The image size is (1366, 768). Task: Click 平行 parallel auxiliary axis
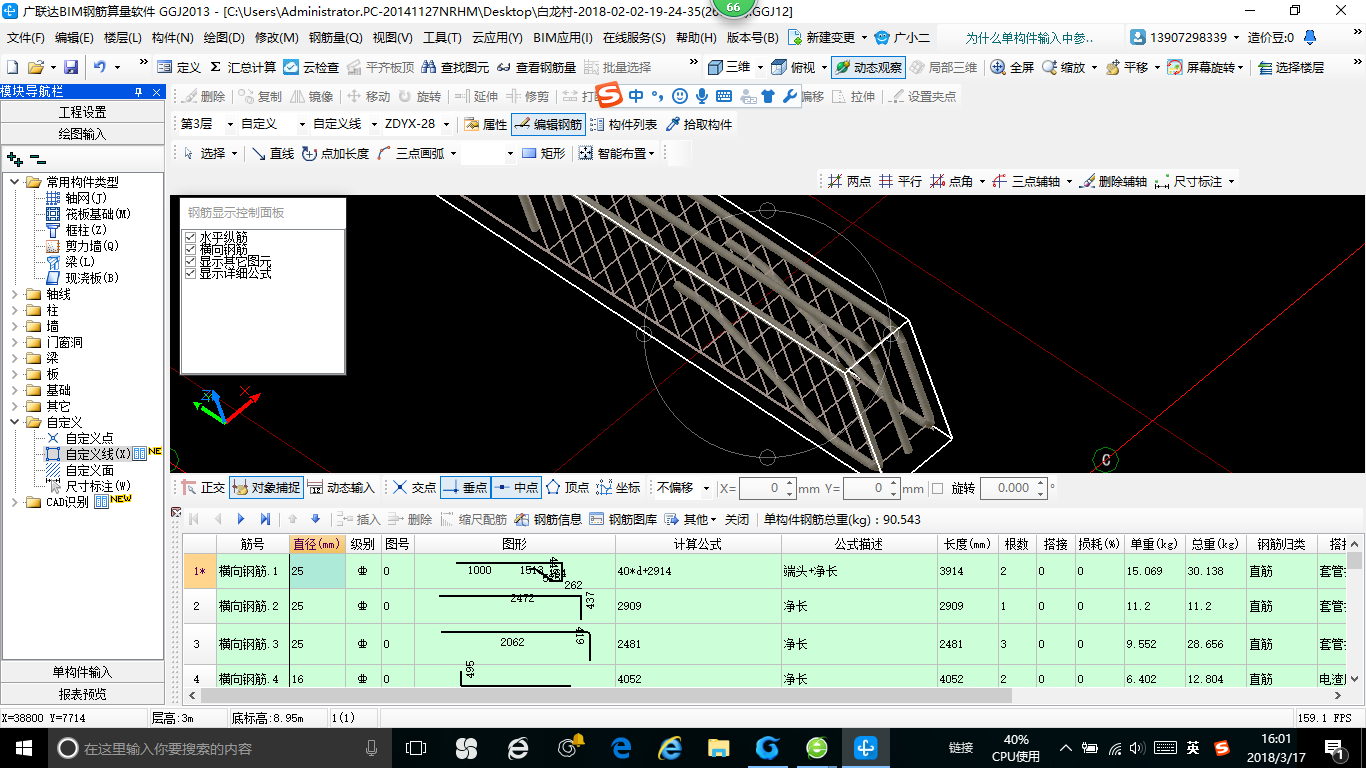(x=900, y=181)
